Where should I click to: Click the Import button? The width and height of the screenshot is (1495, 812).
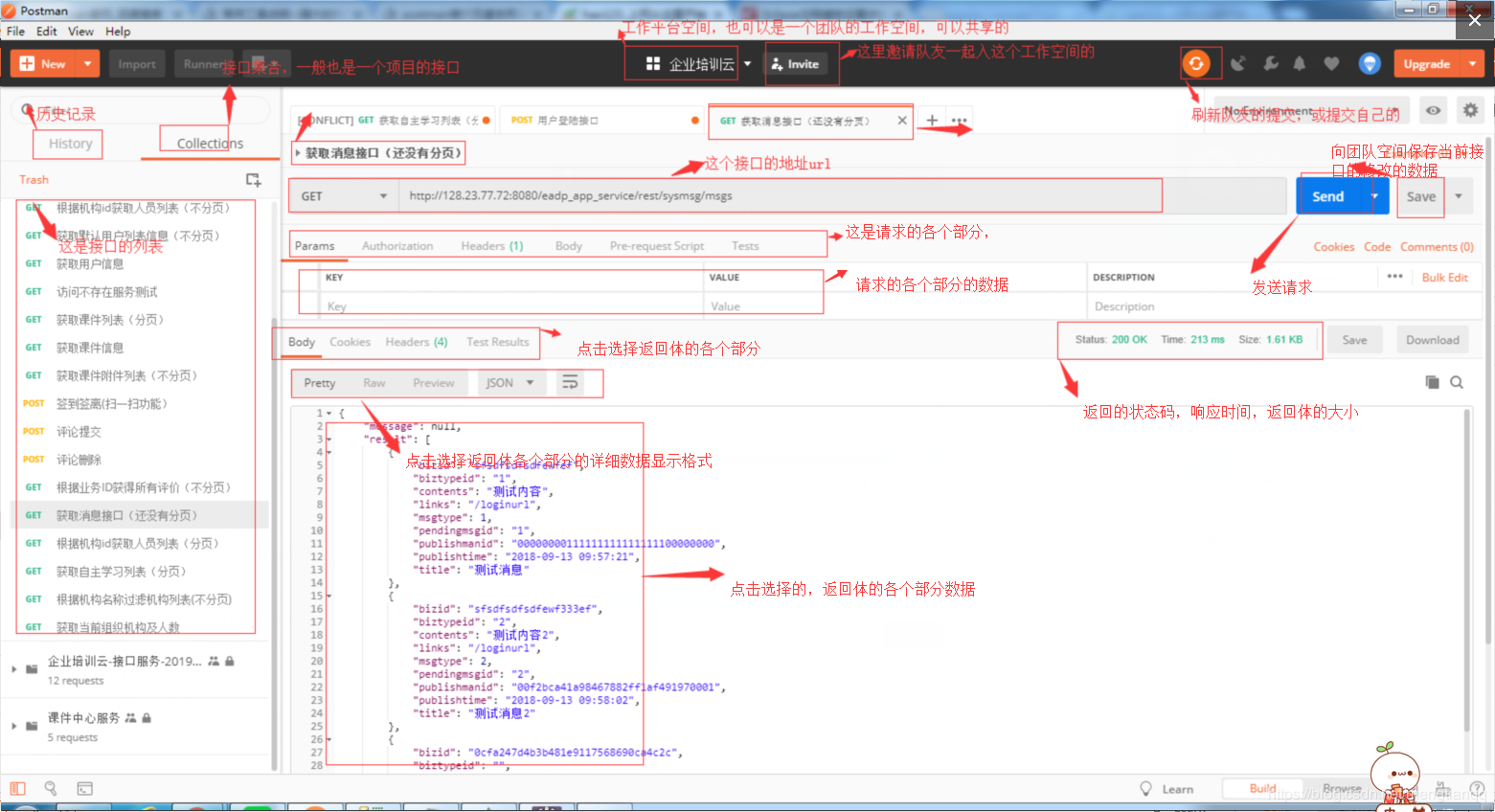coord(137,64)
